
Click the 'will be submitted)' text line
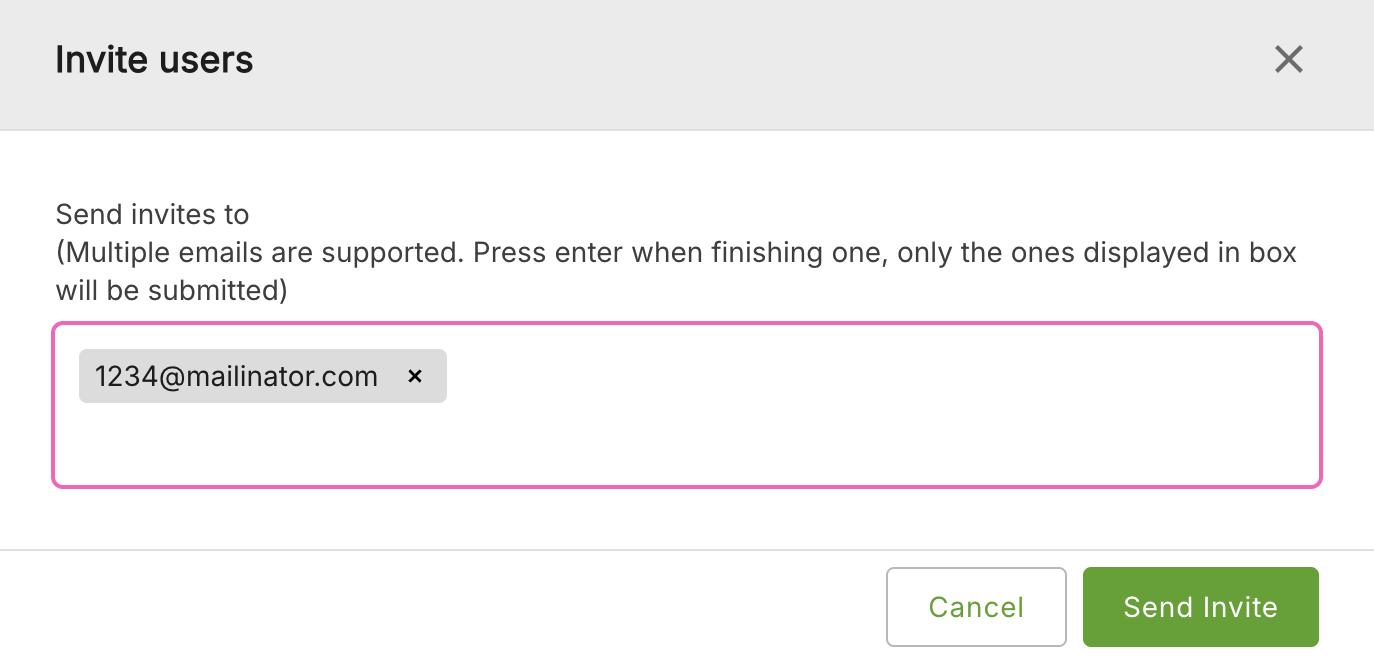[x=171, y=290]
